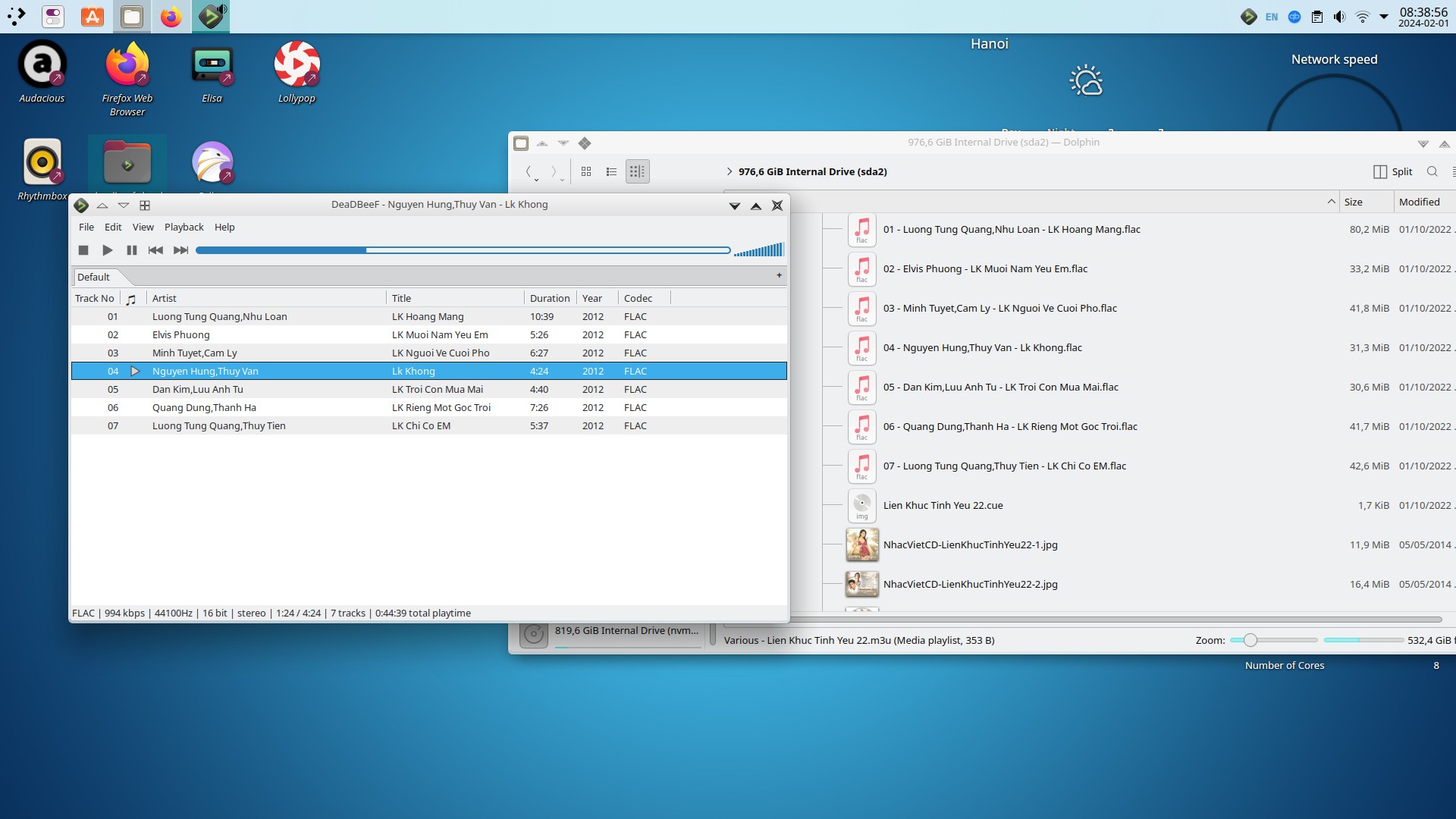
Task: Skip to next track in DeaDBeeF
Action: click(x=180, y=250)
